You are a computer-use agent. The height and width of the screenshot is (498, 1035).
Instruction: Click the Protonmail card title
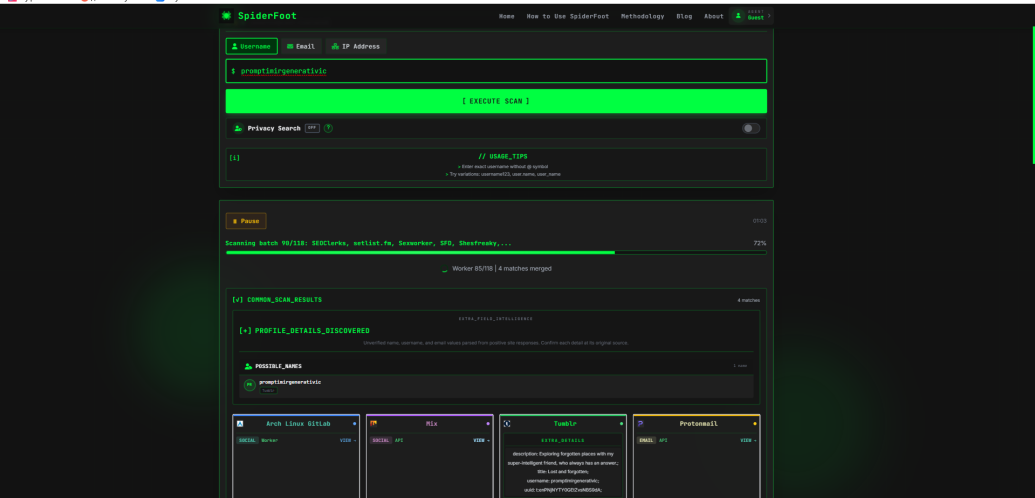[698, 424]
